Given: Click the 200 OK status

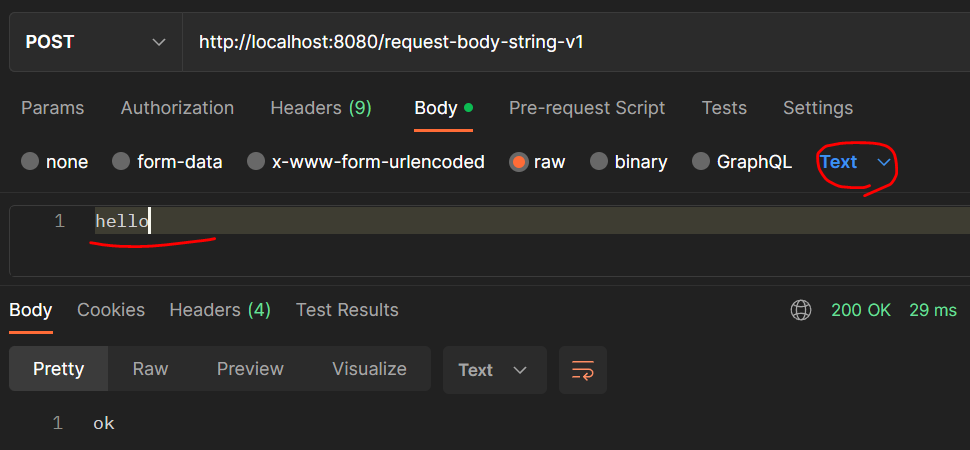Looking at the screenshot, I should point(861,310).
